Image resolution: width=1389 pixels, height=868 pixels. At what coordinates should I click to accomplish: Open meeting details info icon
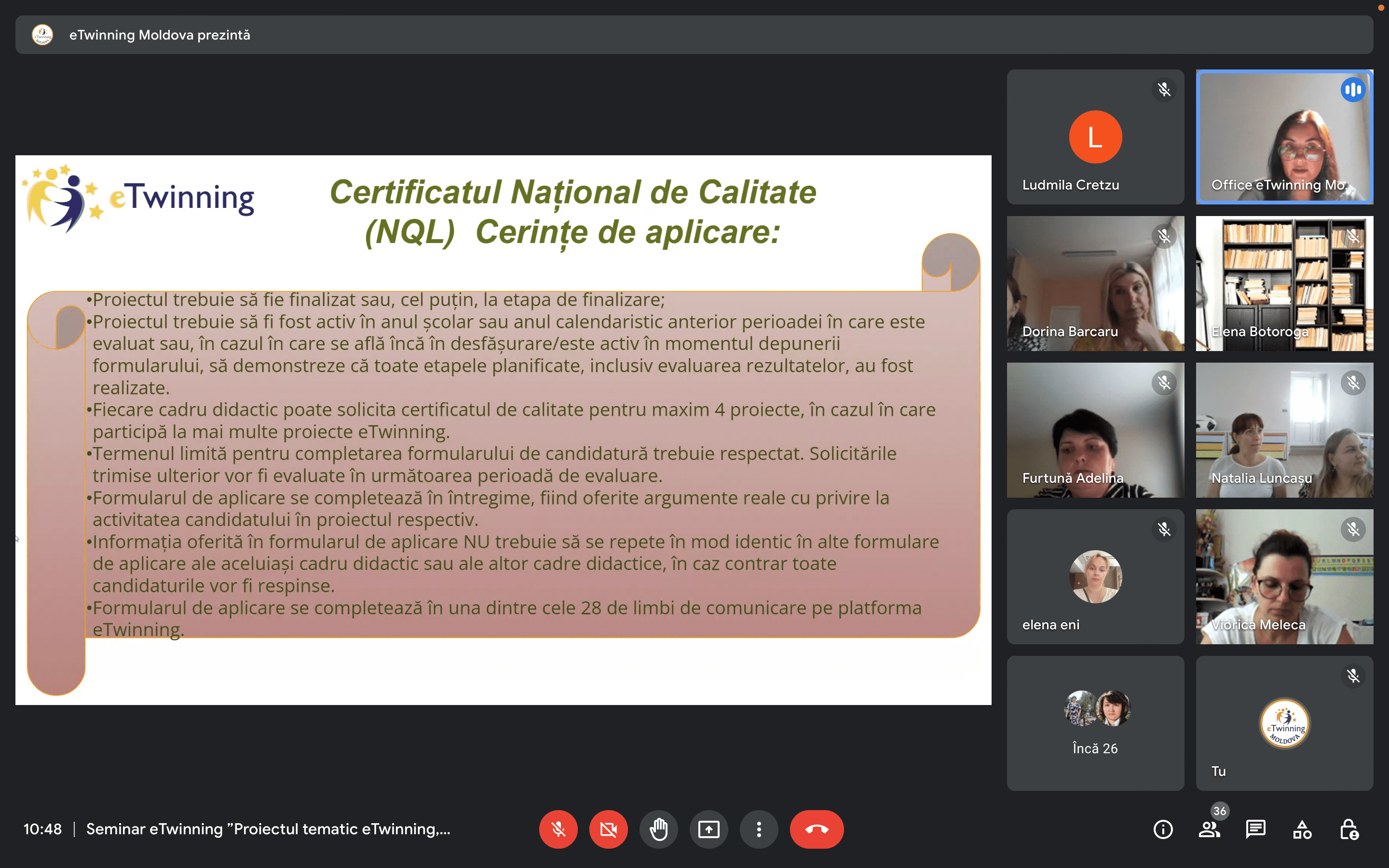tap(1163, 829)
